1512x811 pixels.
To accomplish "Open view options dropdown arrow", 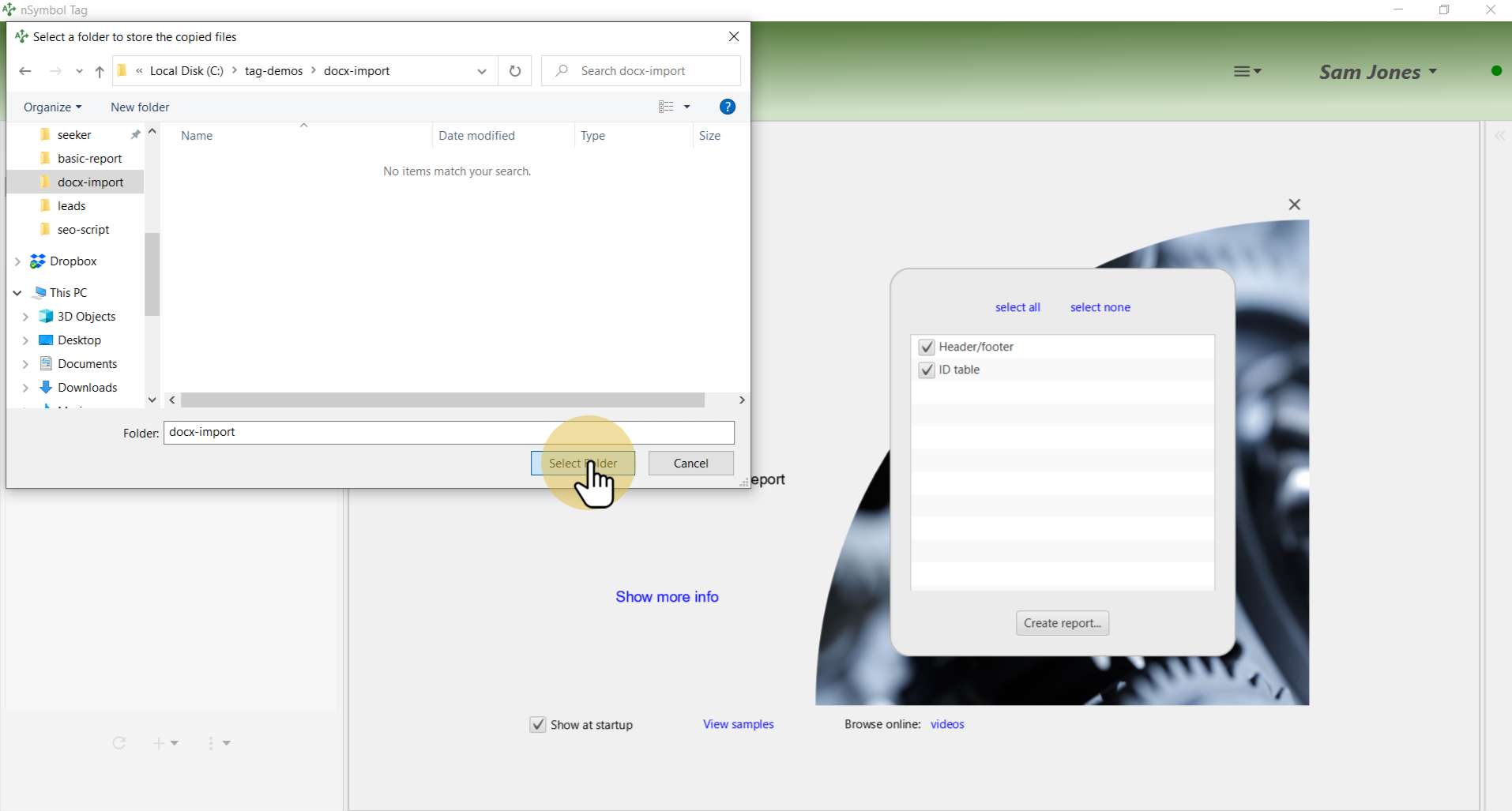I will tap(687, 107).
